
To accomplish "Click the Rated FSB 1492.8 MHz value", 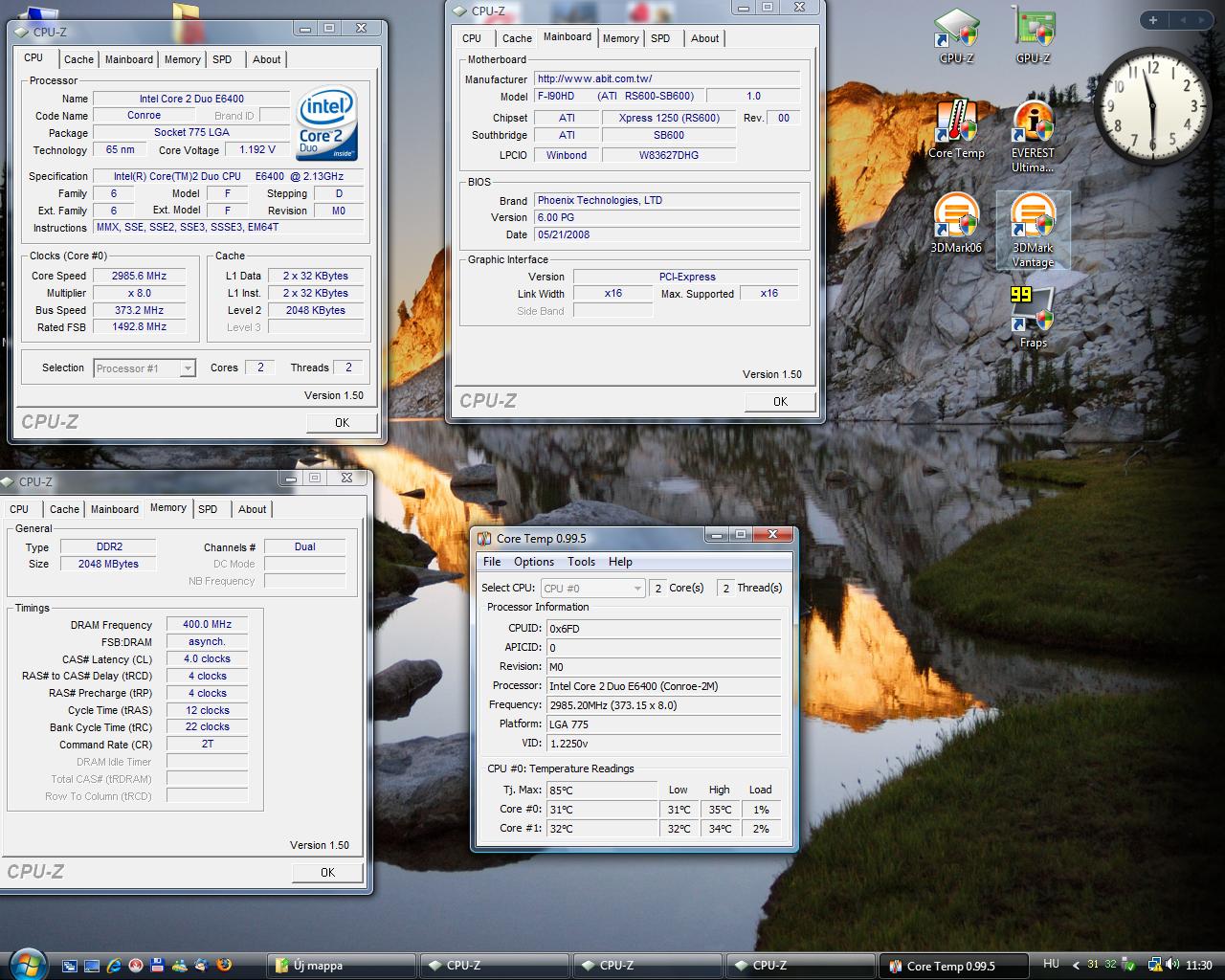I will 140,327.
